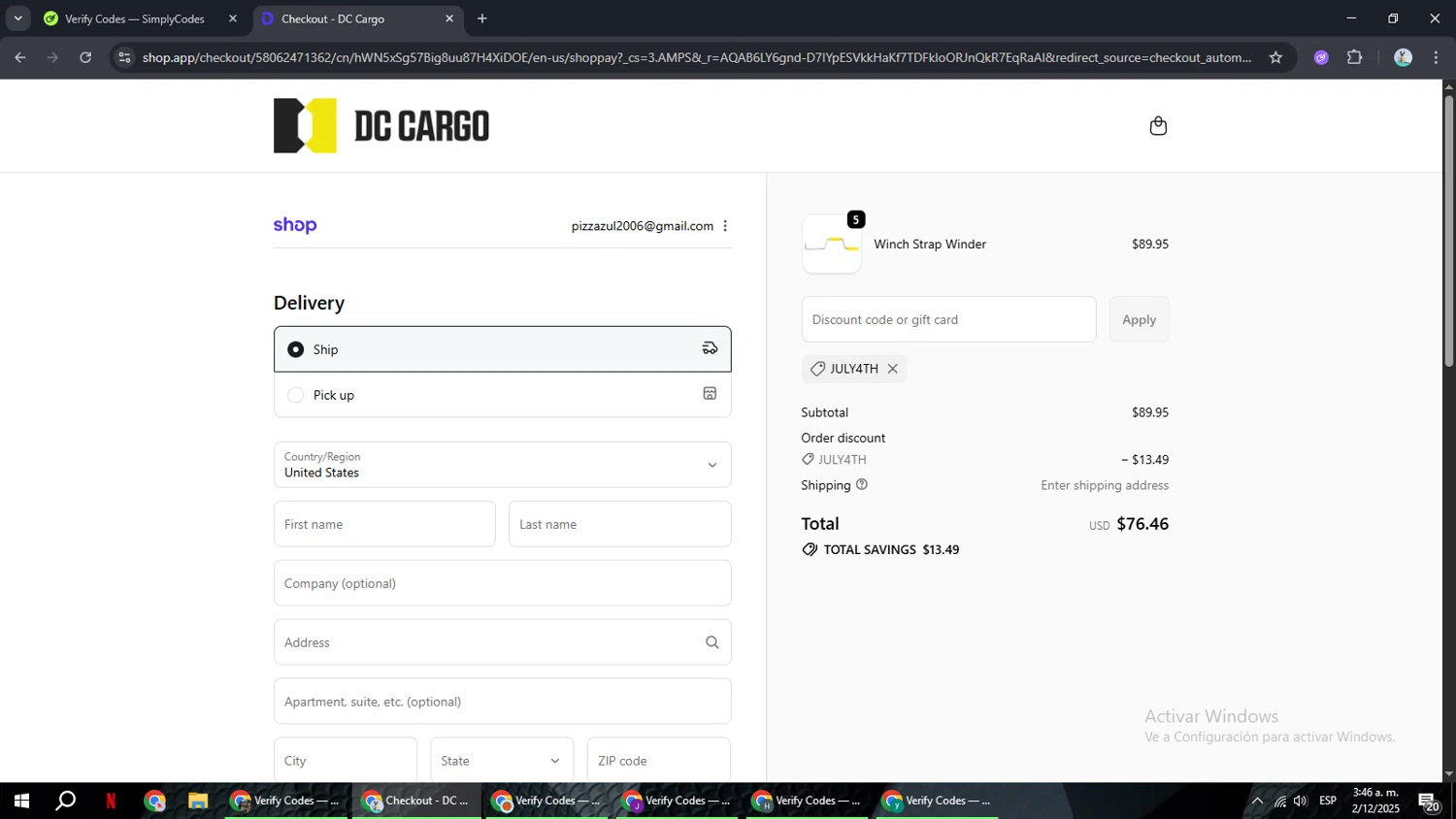Open volume control in system tray

click(1301, 801)
